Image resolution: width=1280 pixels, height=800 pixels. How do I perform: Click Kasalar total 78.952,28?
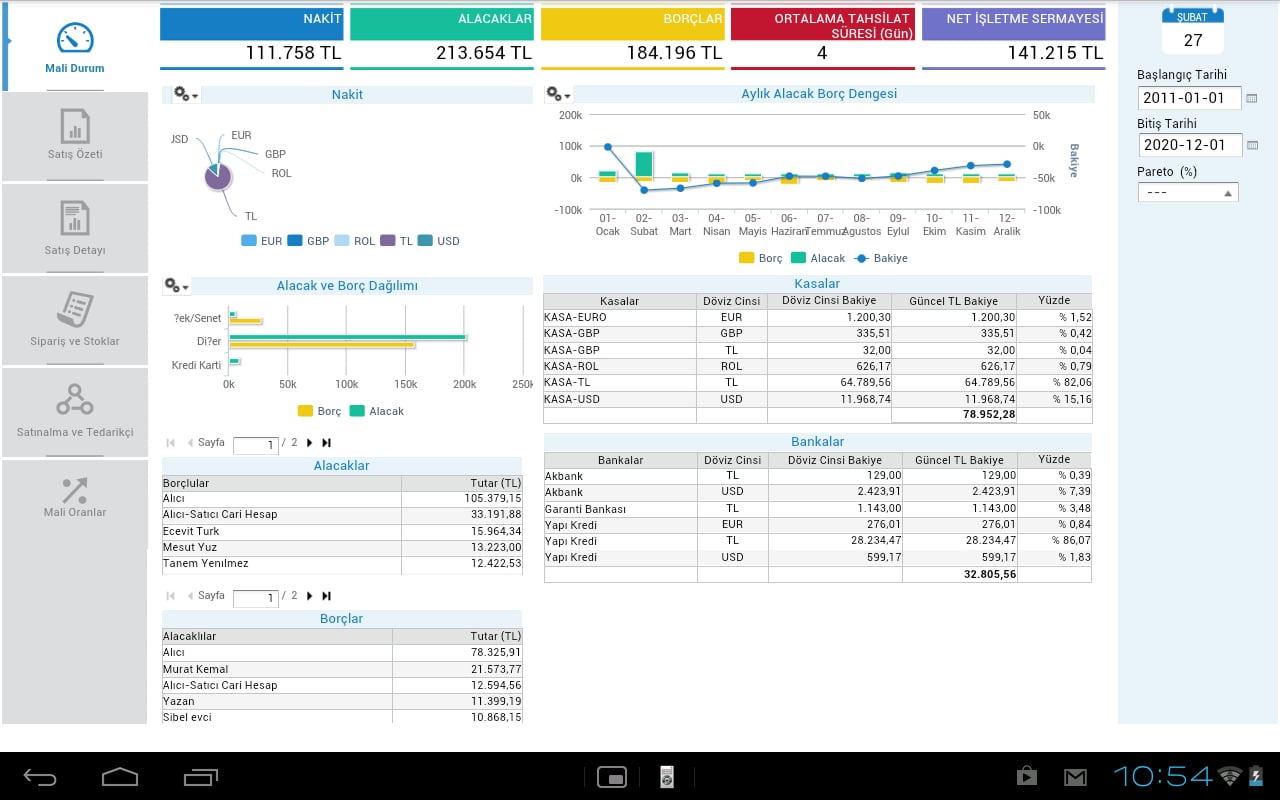click(x=989, y=414)
